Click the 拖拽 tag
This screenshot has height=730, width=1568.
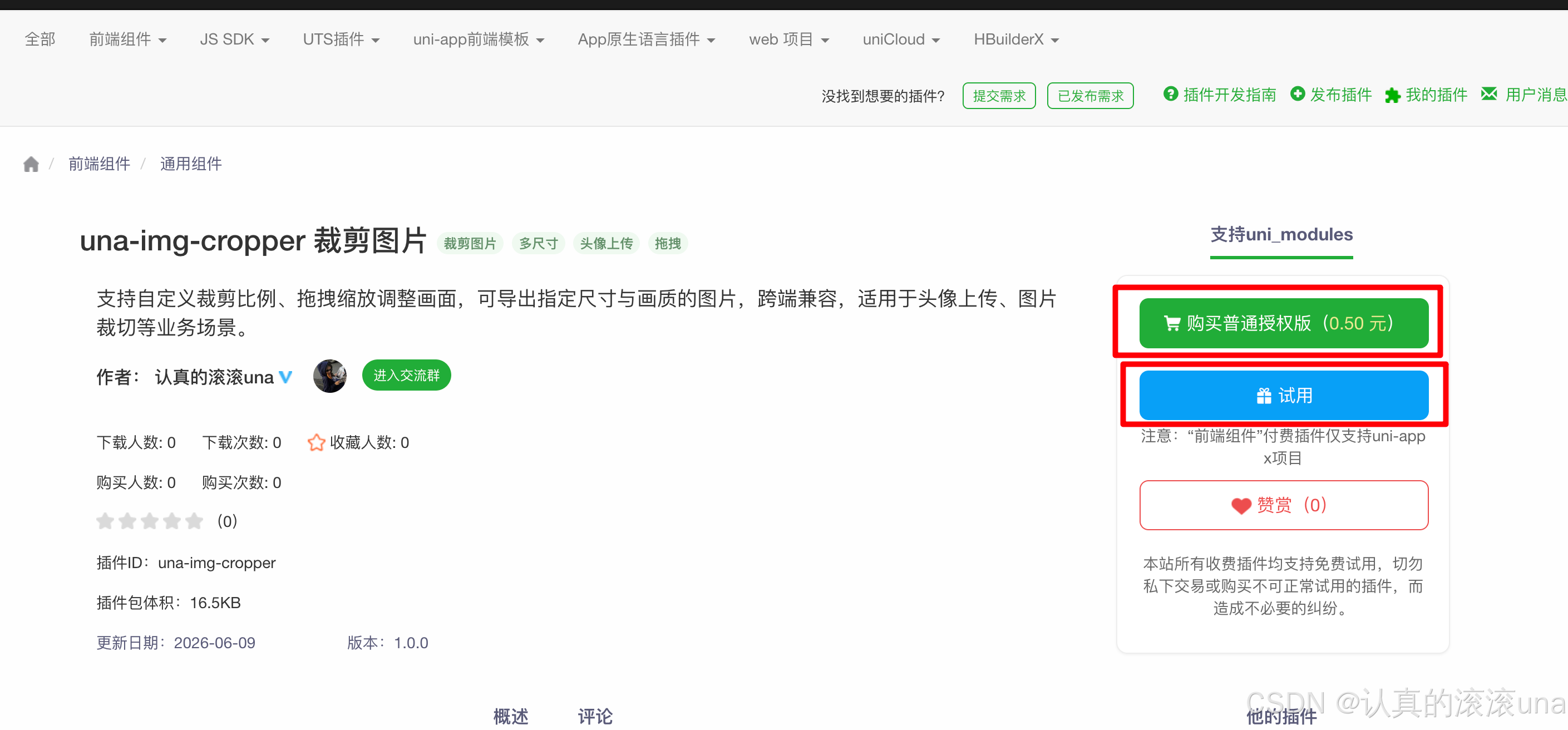point(668,244)
